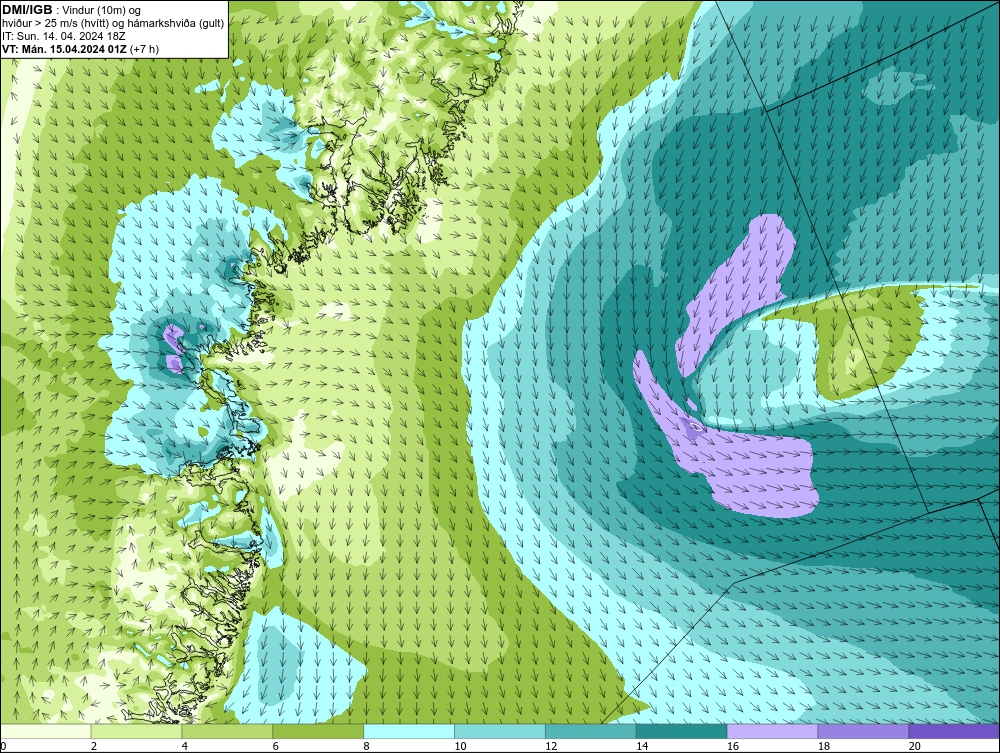
Task: Click the 8-10 m/s light cyan swatch
Action: click(x=409, y=731)
